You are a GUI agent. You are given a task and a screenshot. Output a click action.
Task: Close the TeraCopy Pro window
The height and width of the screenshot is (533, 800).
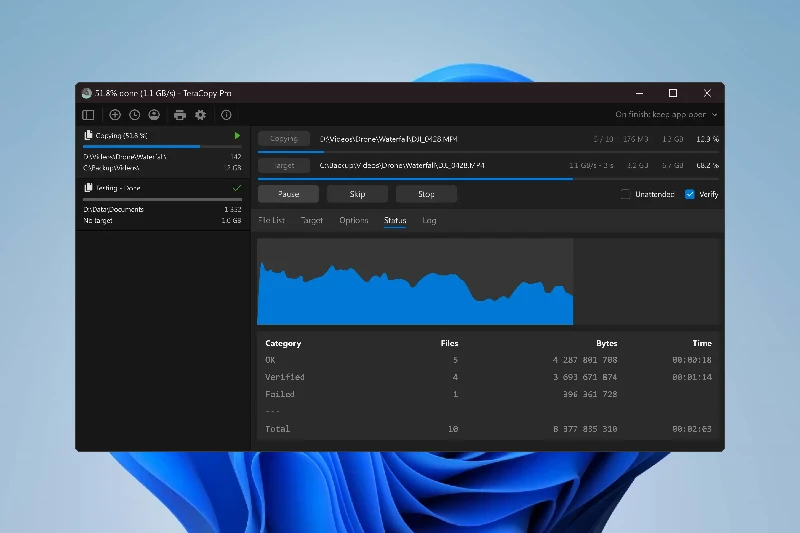point(707,93)
